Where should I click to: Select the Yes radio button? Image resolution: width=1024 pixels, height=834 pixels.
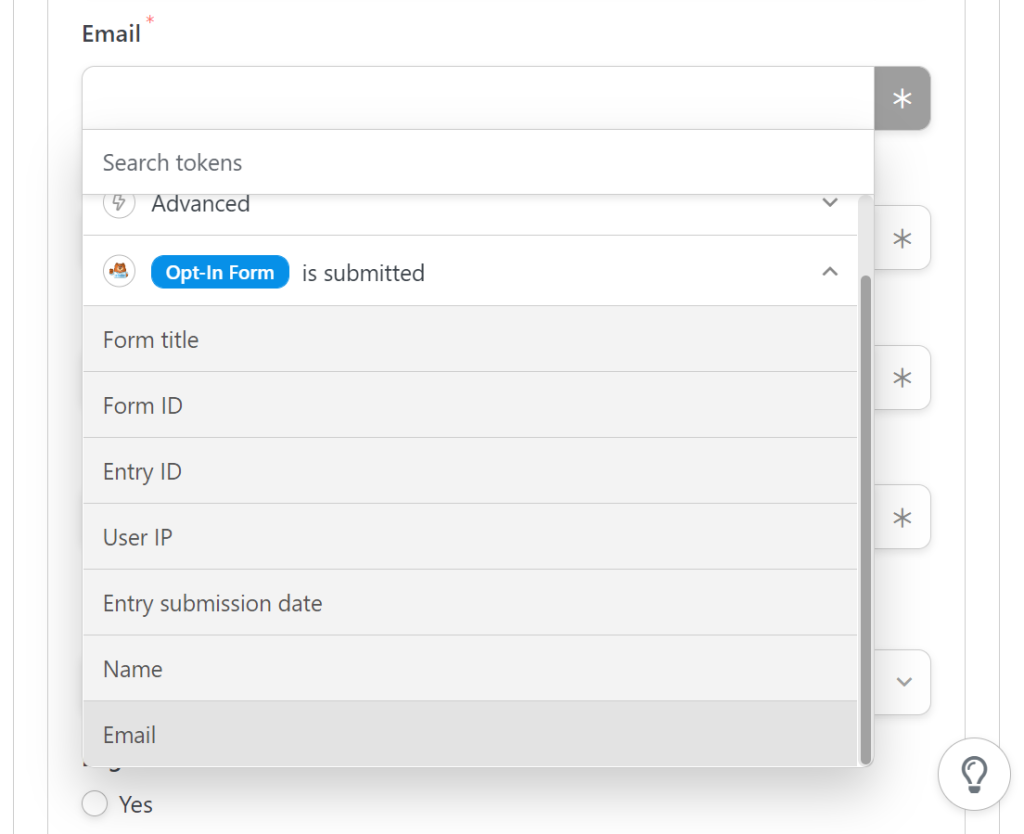(95, 803)
